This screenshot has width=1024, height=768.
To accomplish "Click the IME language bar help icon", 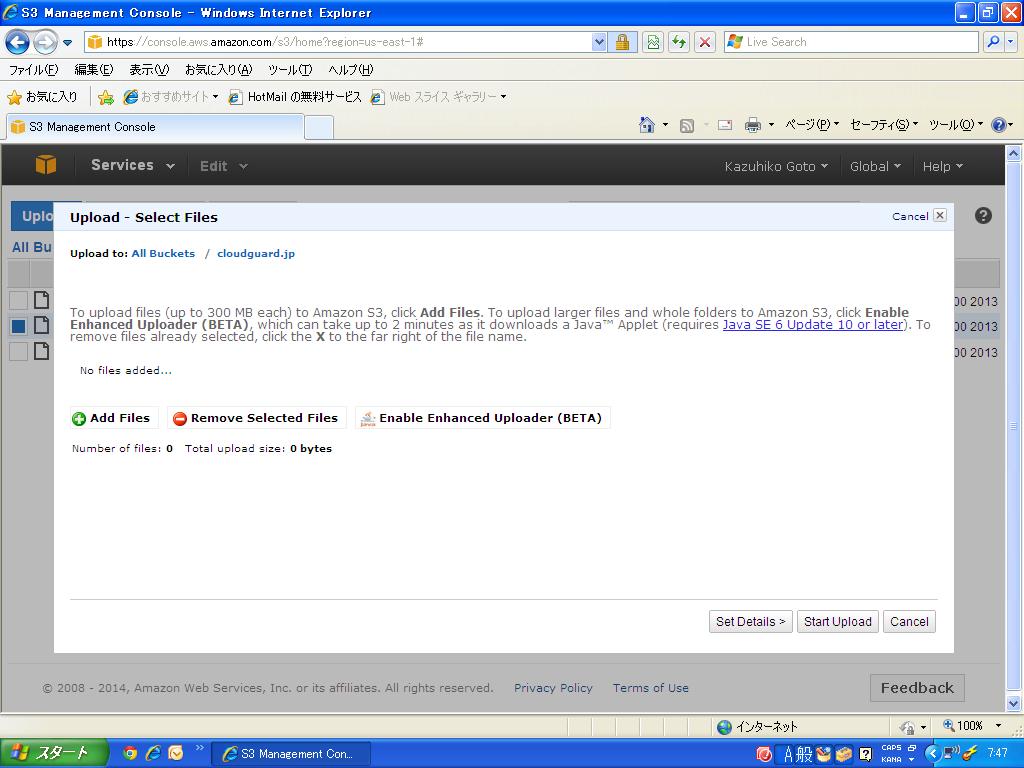I will coord(865,754).
